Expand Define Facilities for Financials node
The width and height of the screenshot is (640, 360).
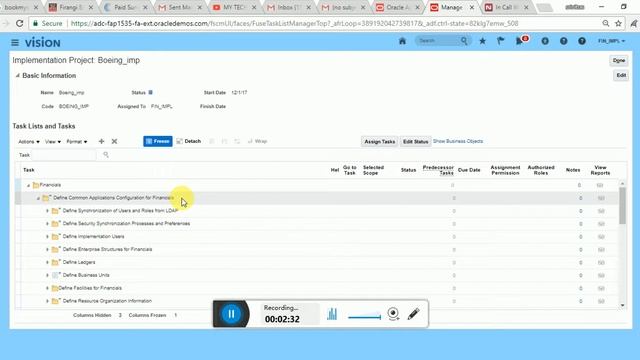pos(47,288)
